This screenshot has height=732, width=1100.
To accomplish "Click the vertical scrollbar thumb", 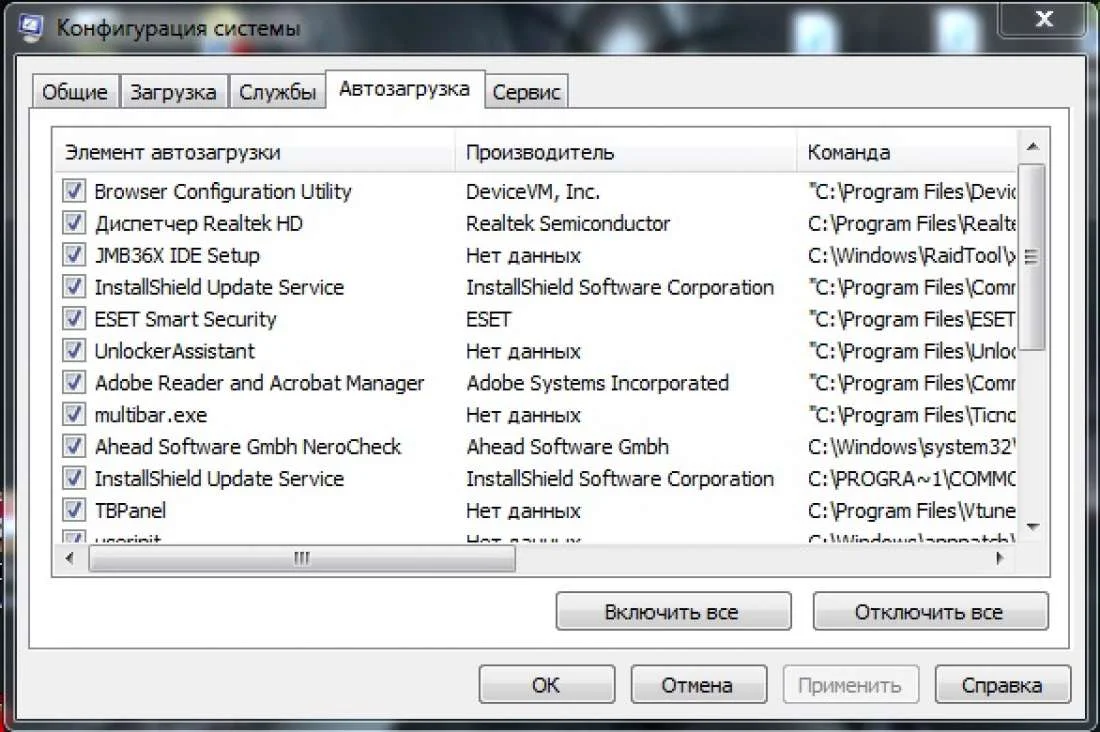I will click(1032, 256).
